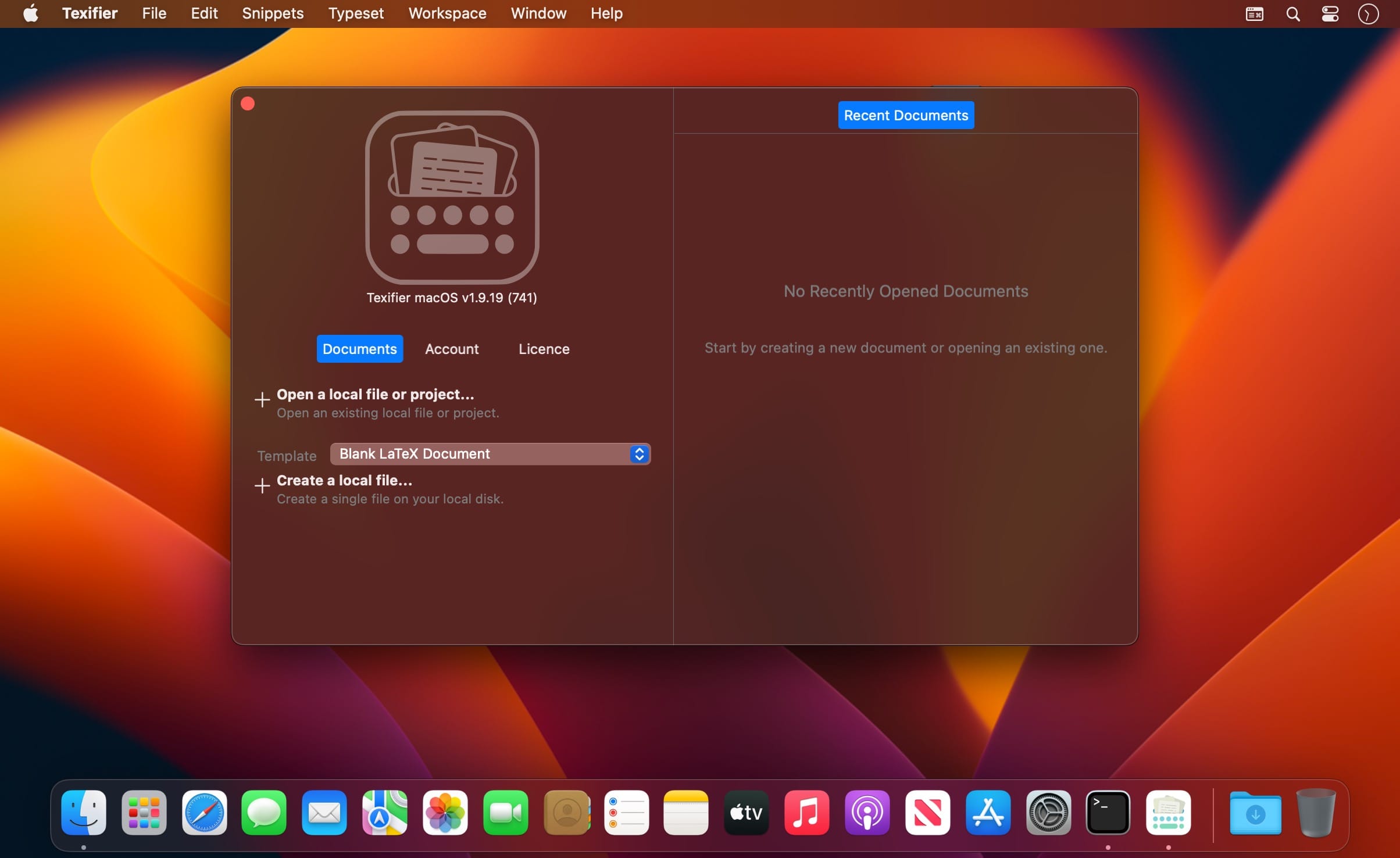The height and width of the screenshot is (858, 1400).
Task: Launch Safari from the Dock
Action: pos(204,813)
